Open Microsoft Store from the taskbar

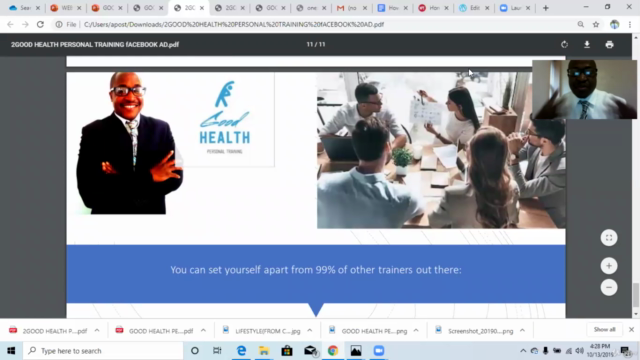click(x=287, y=351)
